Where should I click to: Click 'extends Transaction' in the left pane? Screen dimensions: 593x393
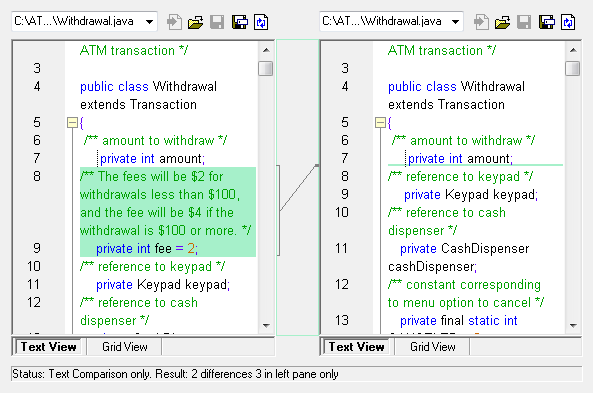pyautogui.click(x=138, y=104)
